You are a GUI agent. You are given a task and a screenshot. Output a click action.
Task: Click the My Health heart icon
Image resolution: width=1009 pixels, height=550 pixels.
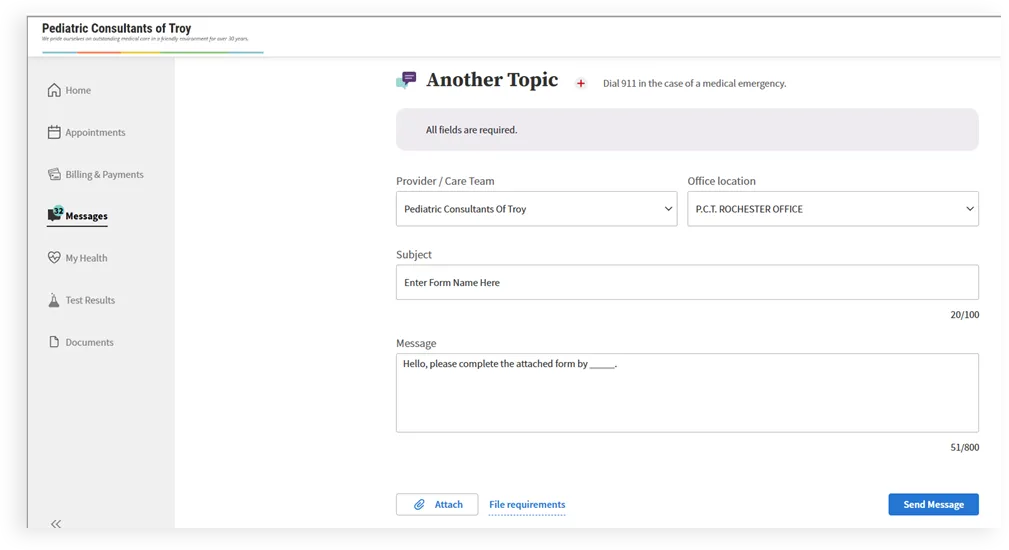click(54, 258)
